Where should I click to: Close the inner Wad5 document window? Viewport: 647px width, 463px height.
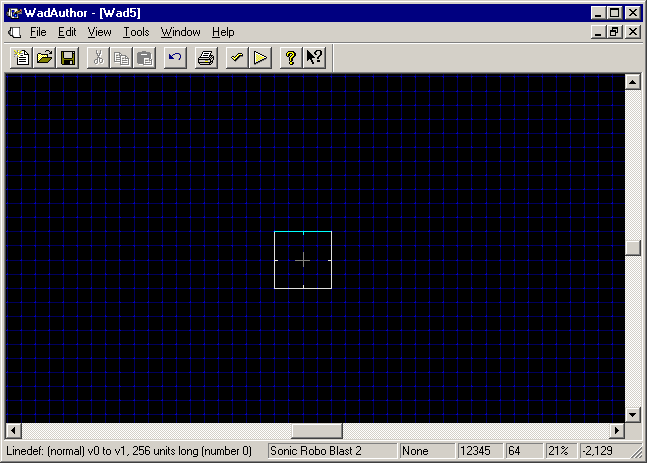pos(633,32)
